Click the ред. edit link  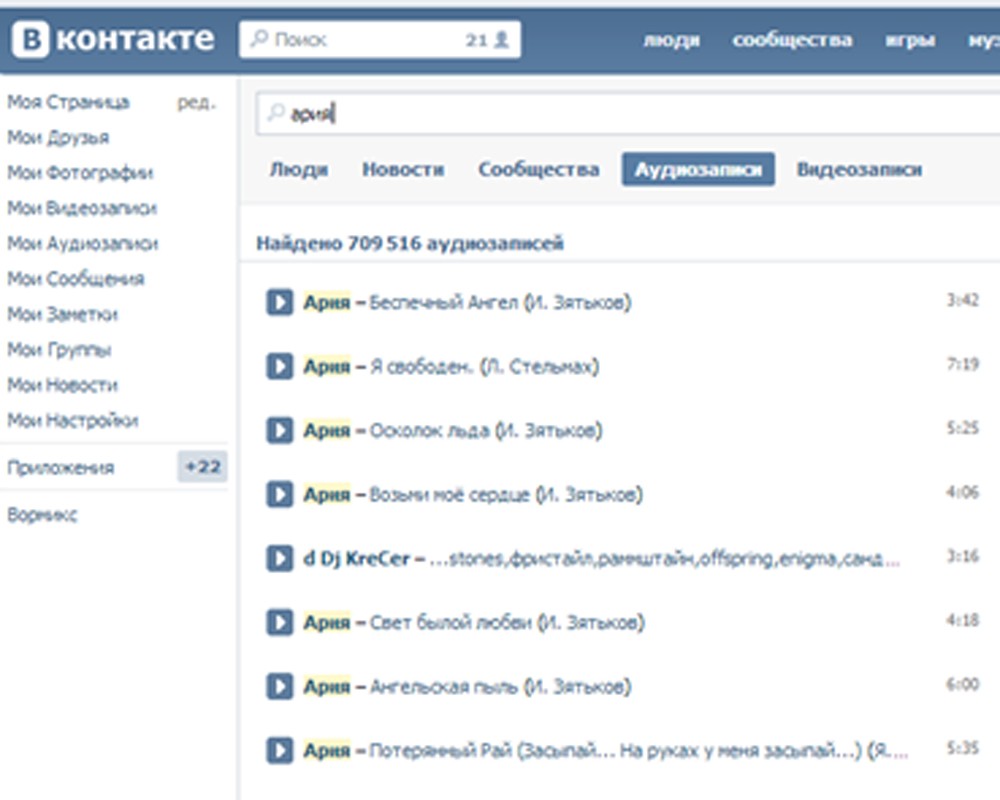(x=196, y=103)
